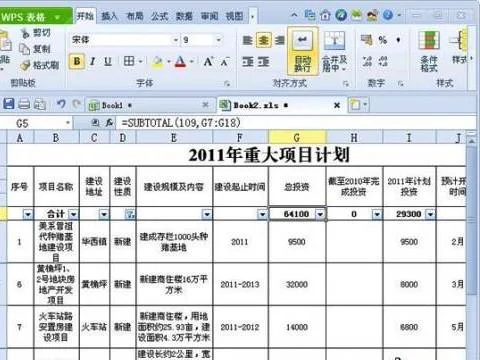Increase font size with large A

[208, 62]
